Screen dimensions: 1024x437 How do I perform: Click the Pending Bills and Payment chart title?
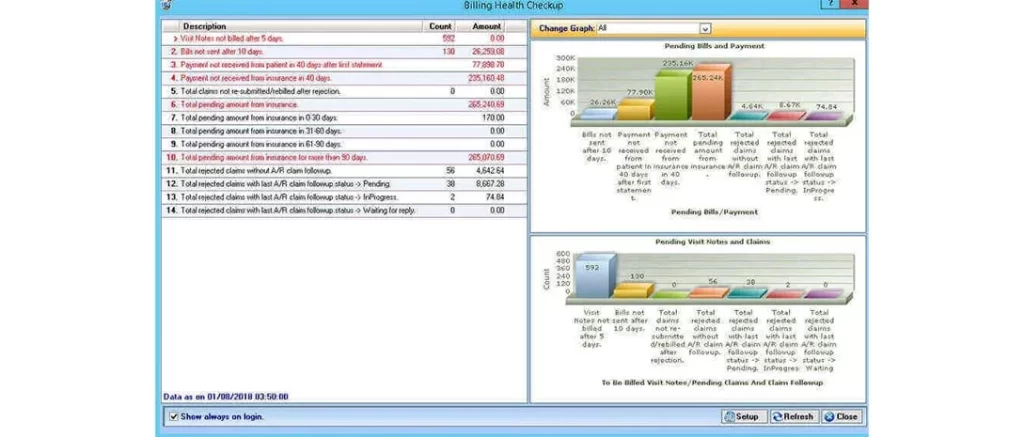(714, 46)
